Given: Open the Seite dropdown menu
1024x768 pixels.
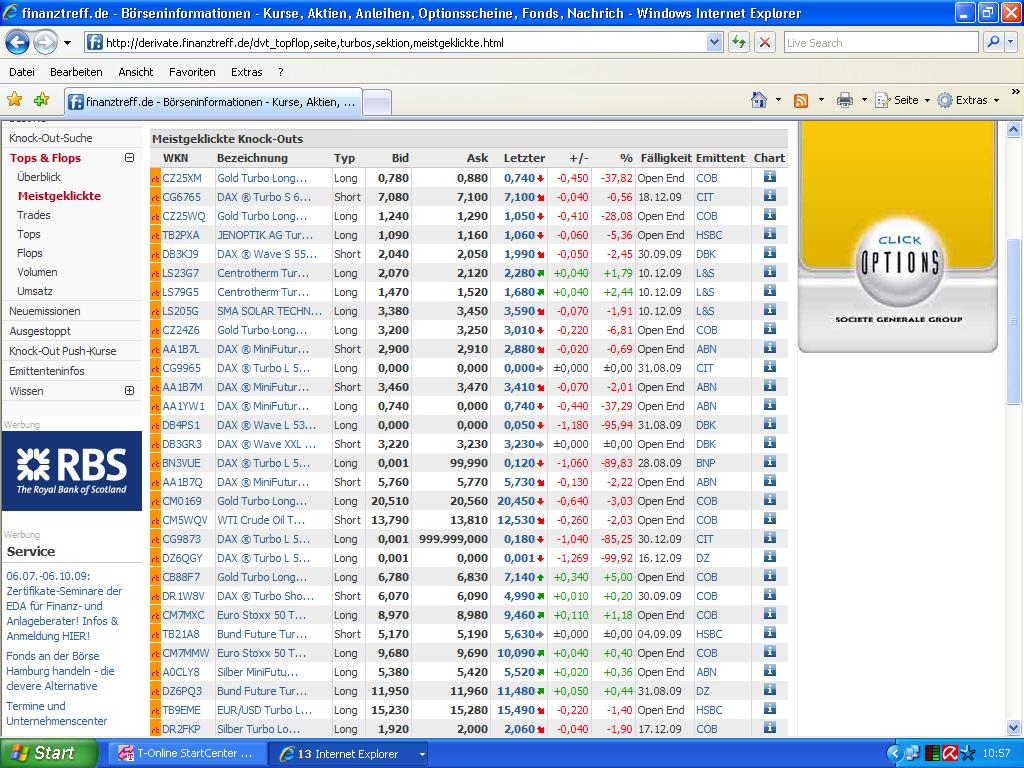Looking at the screenshot, I should pyautogui.click(x=905, y=100).
